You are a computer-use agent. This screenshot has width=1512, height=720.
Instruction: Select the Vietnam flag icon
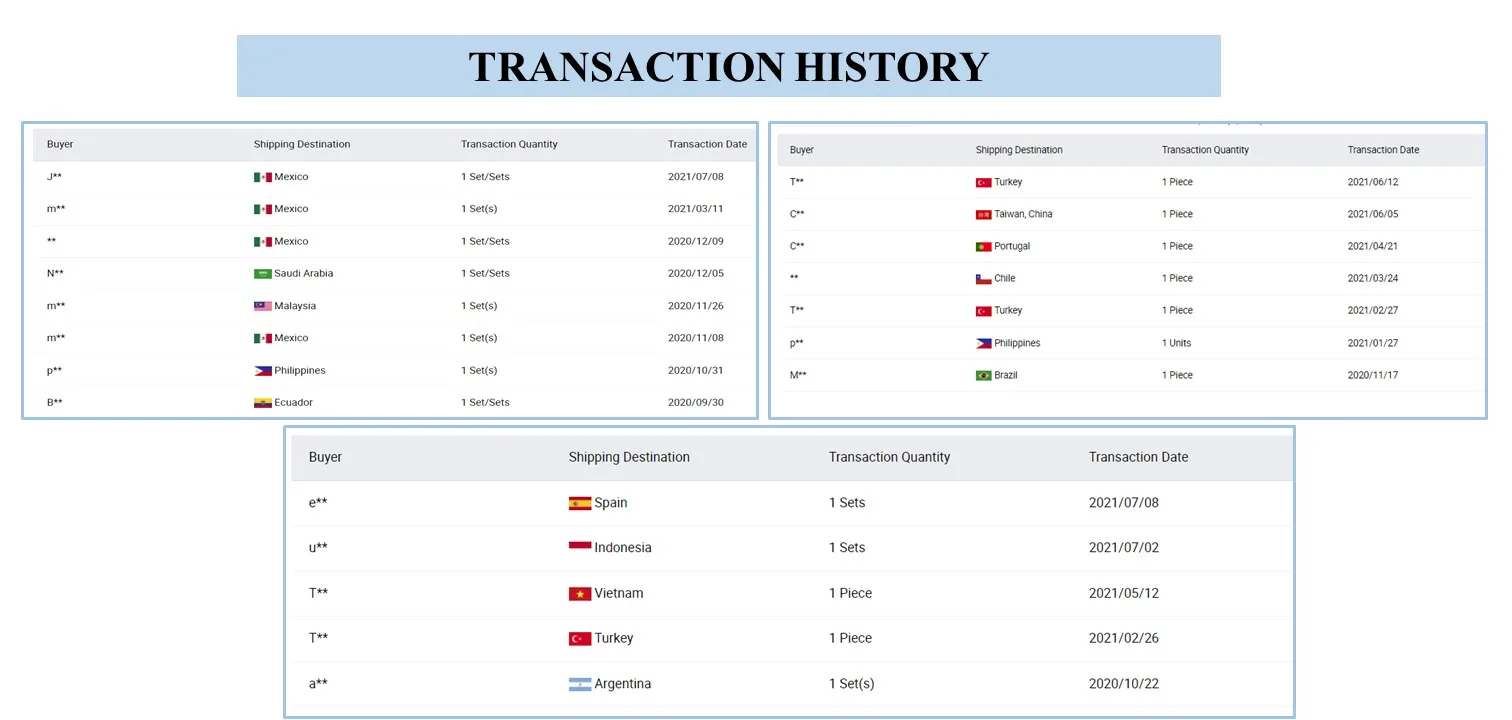(580, 593)
